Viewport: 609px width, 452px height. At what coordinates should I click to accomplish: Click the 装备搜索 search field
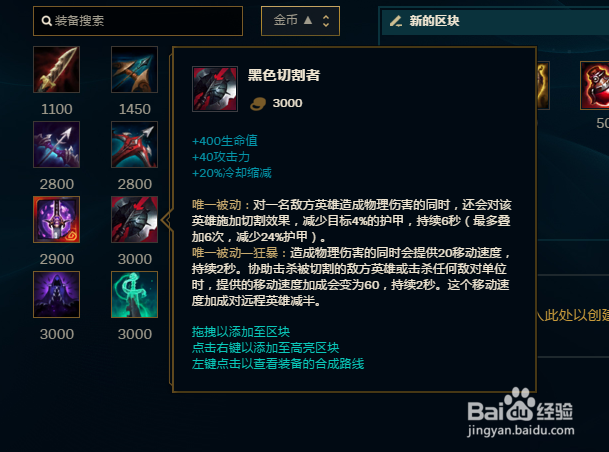coord(138,21)
